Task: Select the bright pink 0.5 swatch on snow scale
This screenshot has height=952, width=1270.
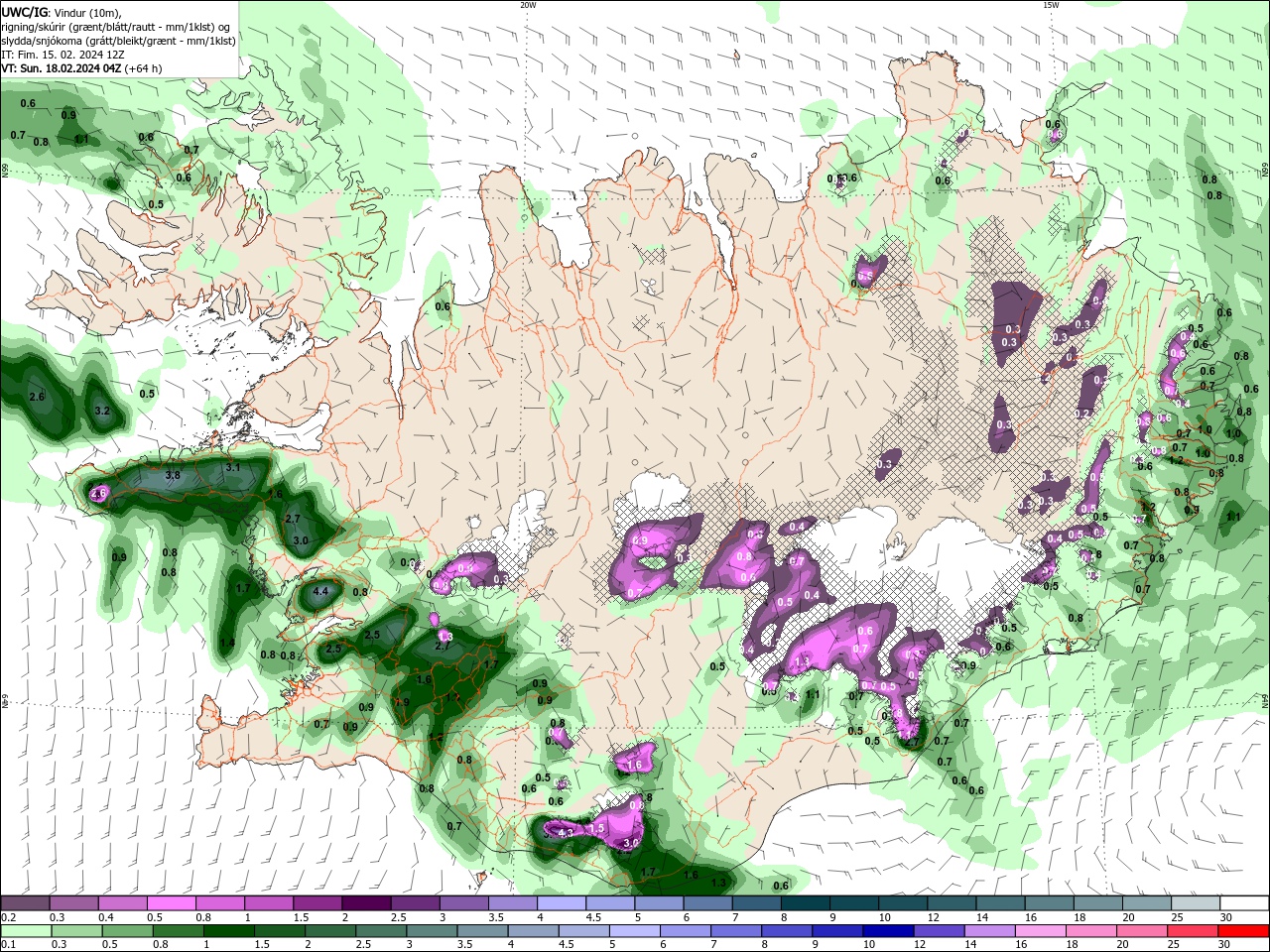Action: pyautogui.click(x=171, y=902)
